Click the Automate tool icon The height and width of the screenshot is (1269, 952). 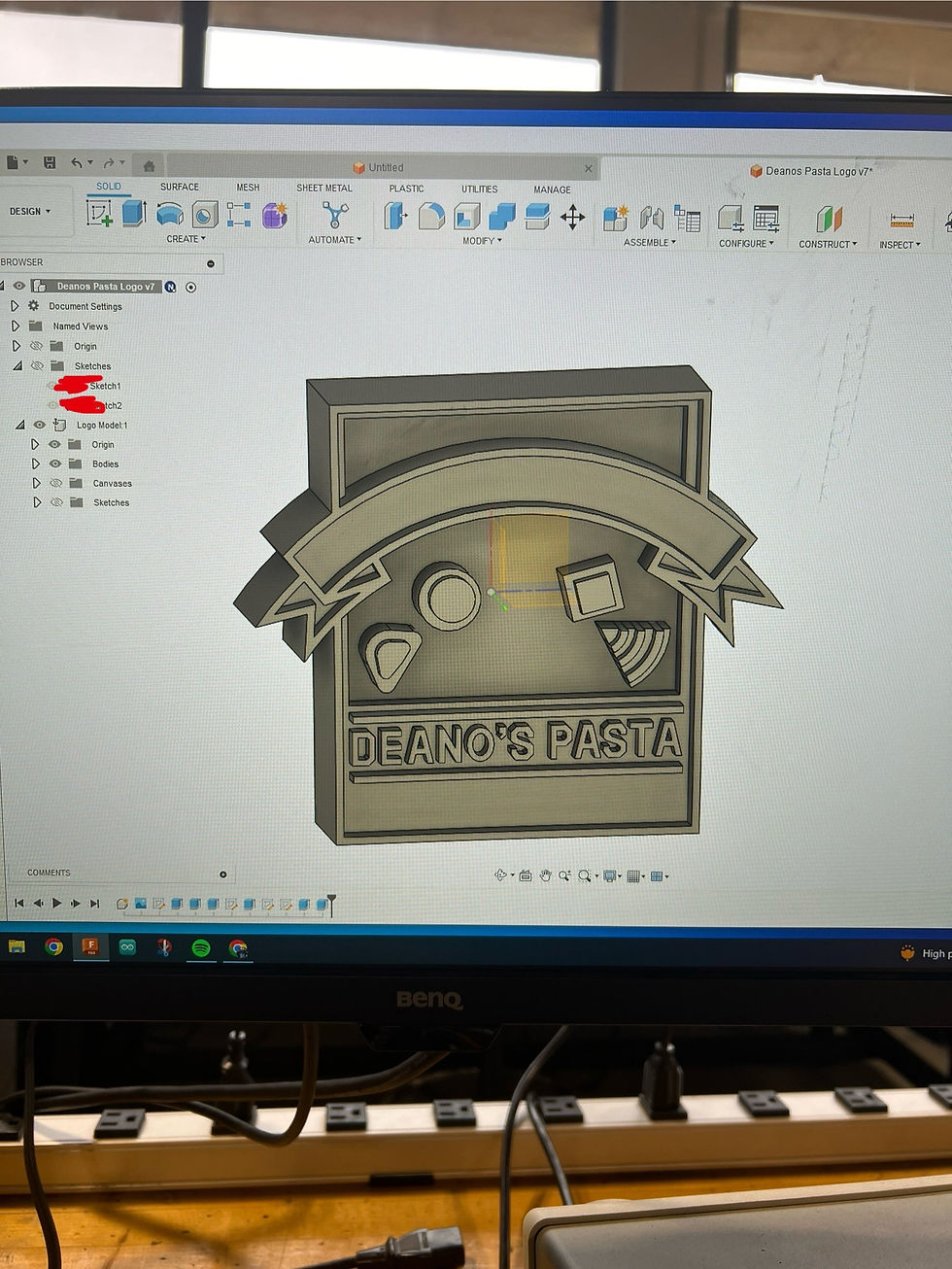point(335,215)
